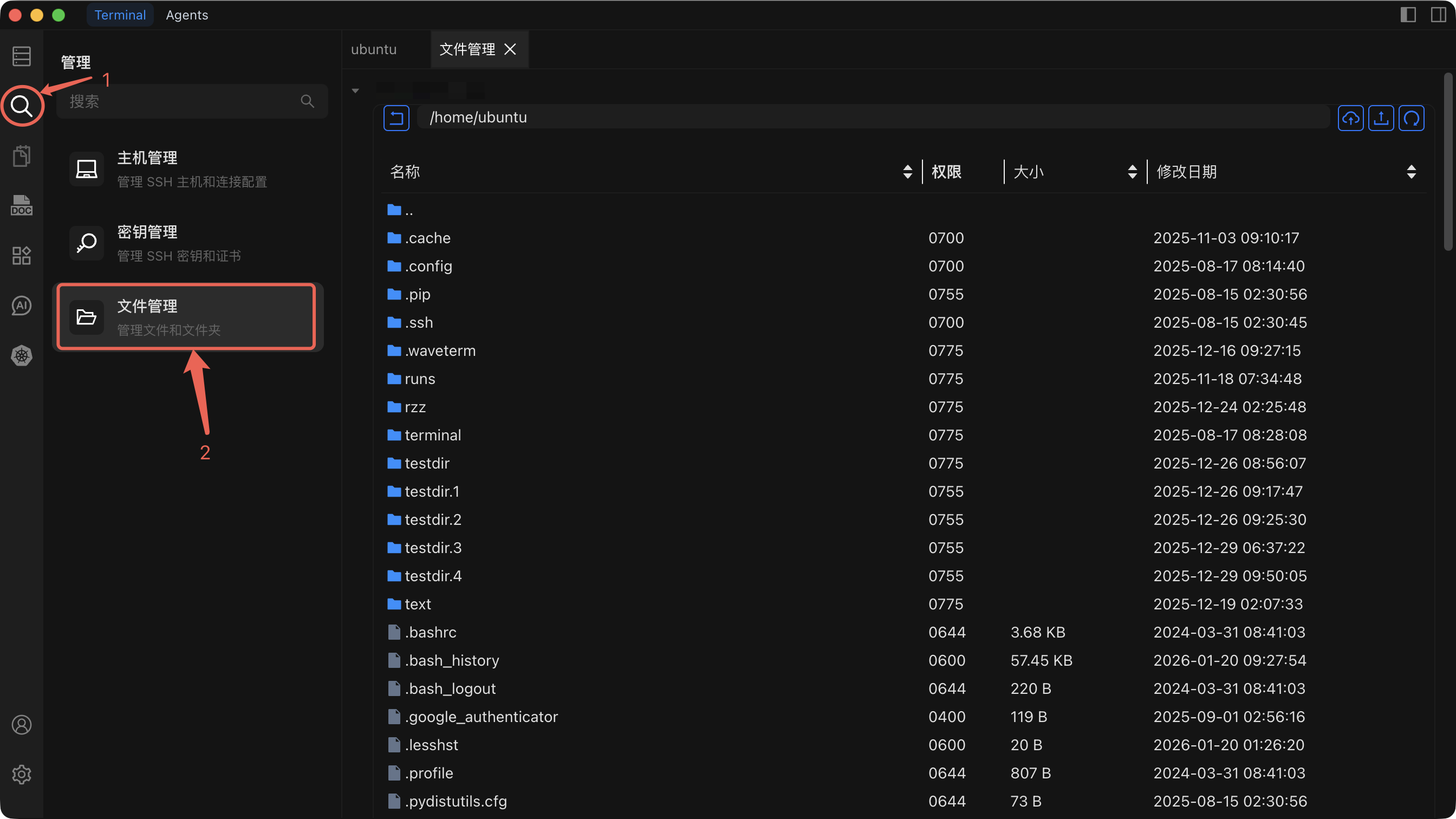The width and height of the screenshot is (1456, 819).
Task: Open the clipboard snippets sidebar icon
Action: tap(22, 156)
